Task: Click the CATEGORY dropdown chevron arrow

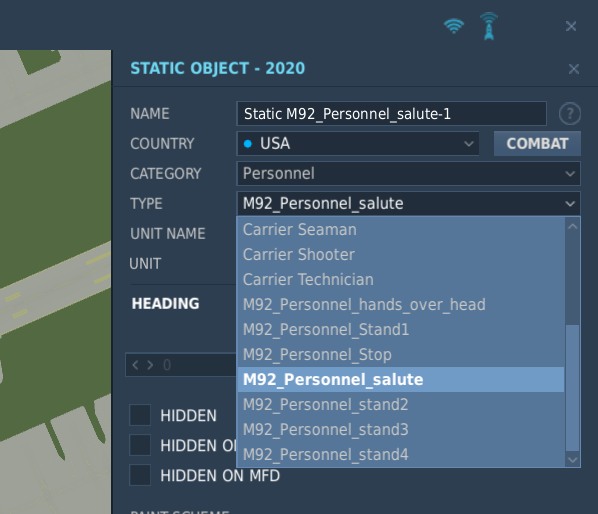Action: tap(570, 174)
